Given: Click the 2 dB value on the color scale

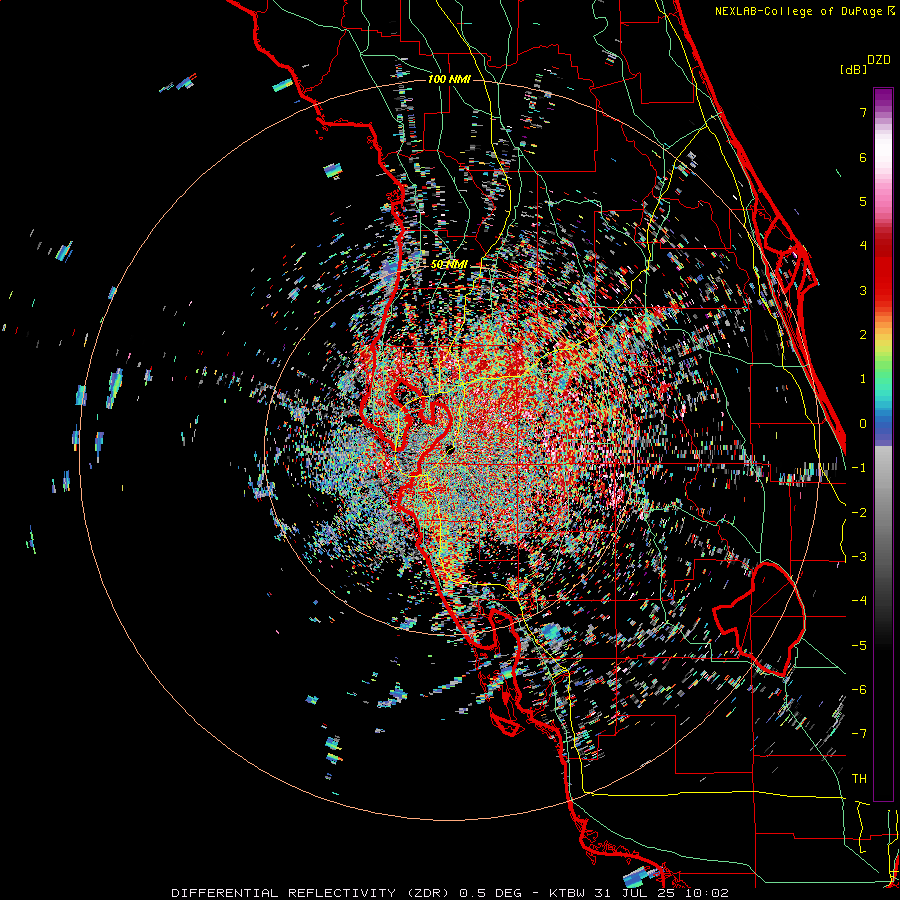Looking at the screenshot, I should coord(863,335).
